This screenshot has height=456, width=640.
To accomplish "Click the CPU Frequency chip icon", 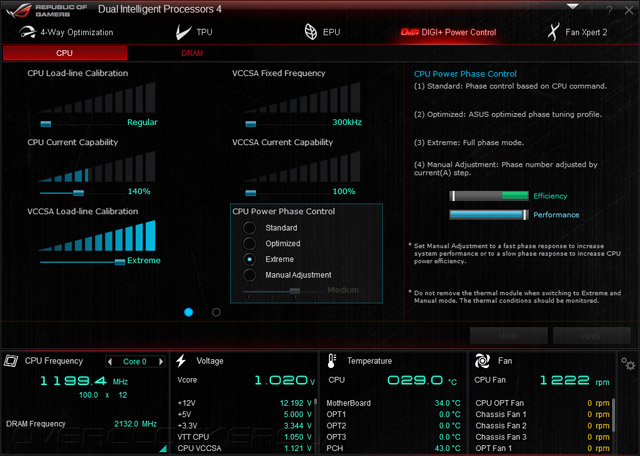I will [11, 361].
